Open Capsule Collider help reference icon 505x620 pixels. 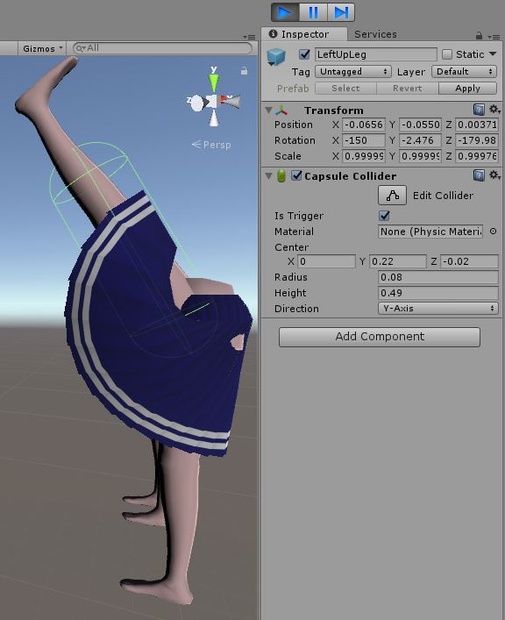pyautogui.click(x=479, y=175)
